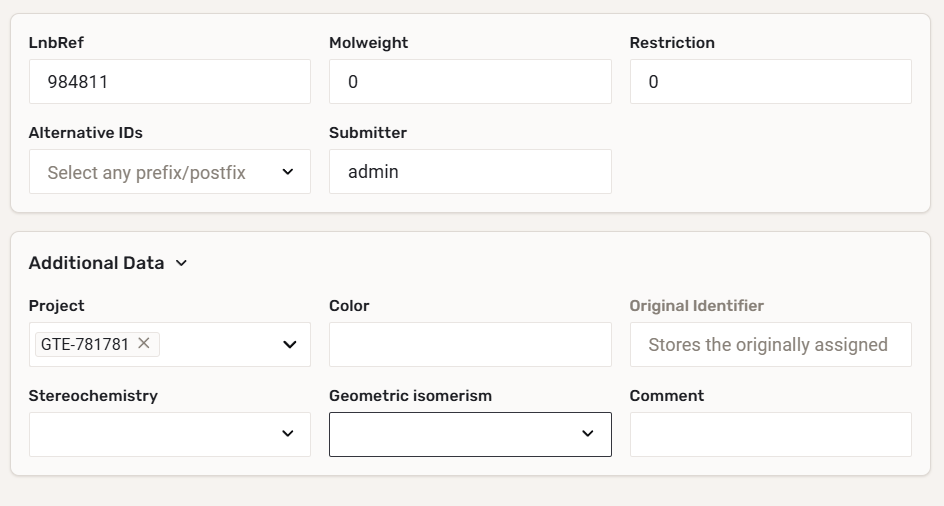Click the Select any prefix/postfix placeholder
This screenshot has height=506, width=944.
(x=146, y=172)
